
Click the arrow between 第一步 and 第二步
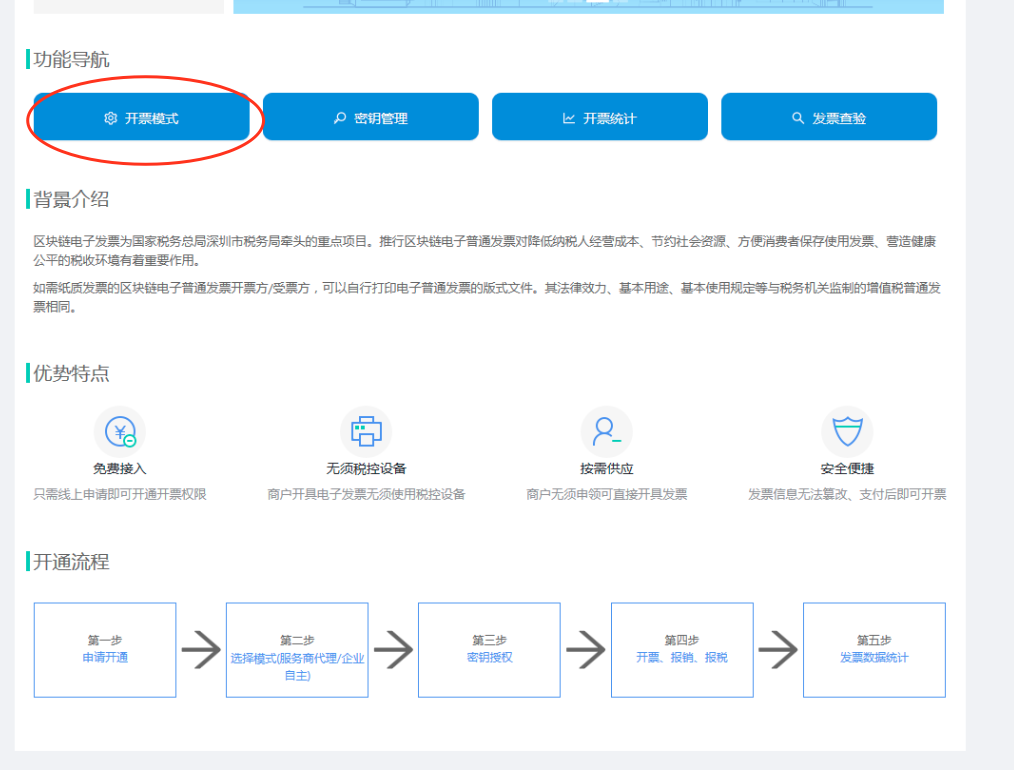tap(201, 650)
